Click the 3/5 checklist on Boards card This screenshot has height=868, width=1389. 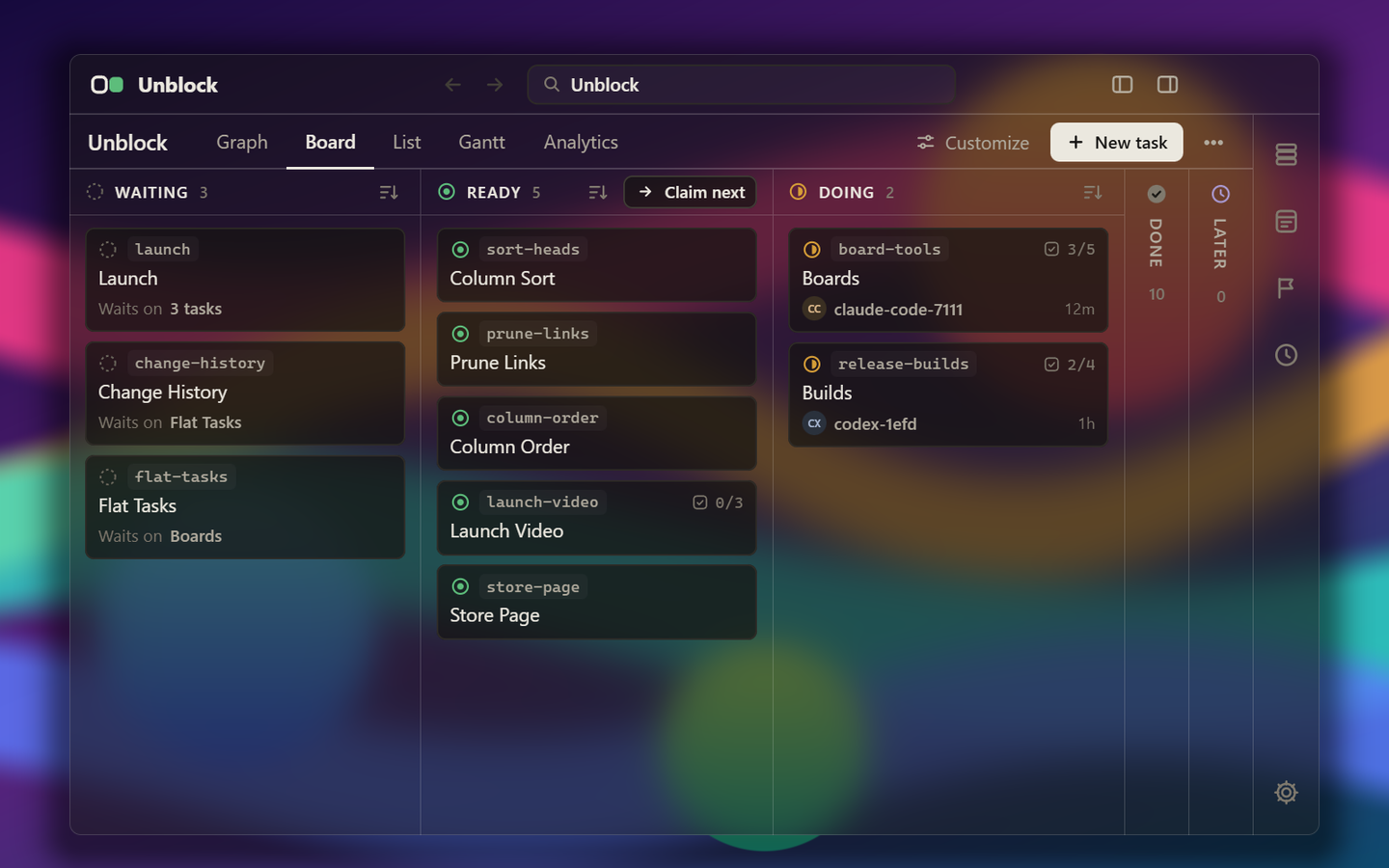point(1070,250)
